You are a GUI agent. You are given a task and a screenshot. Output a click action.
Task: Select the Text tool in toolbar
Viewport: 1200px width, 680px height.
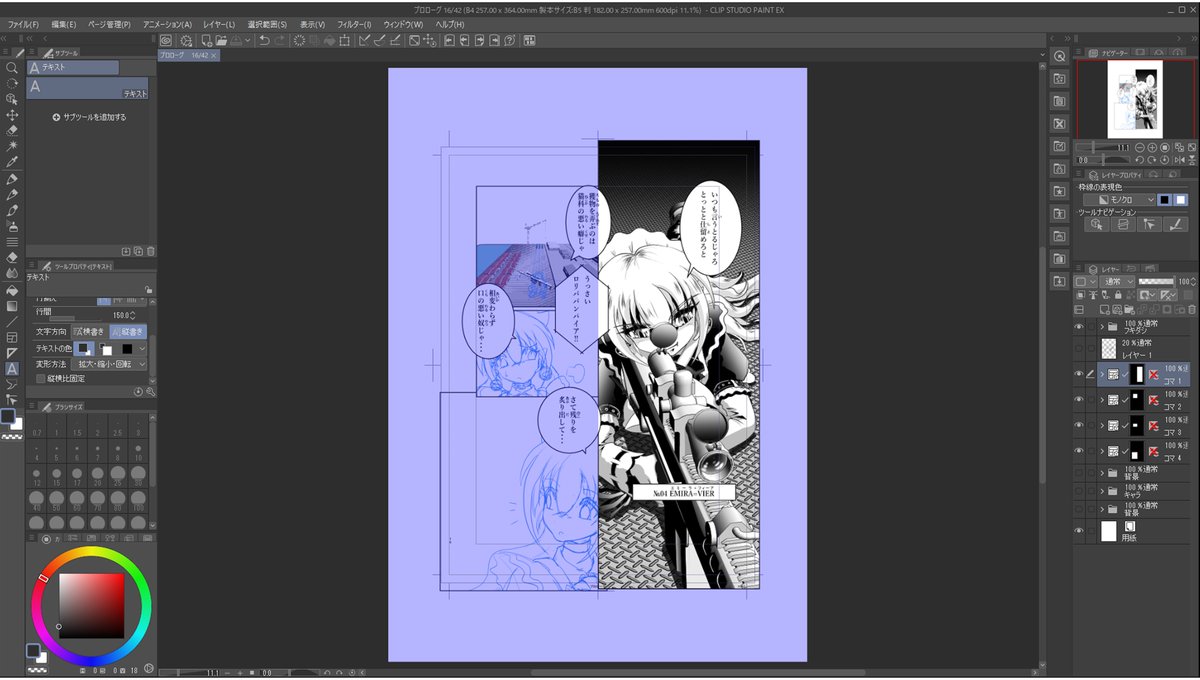pyautogui.click(x=12, y=369)
